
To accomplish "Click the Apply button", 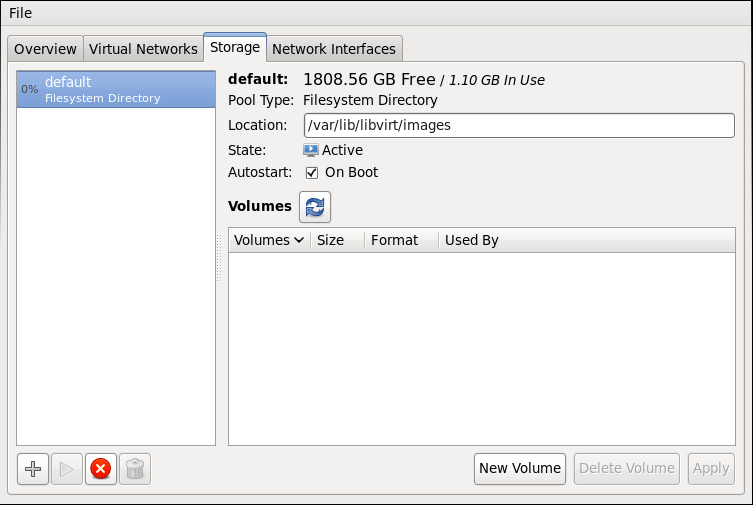I will 711,468.
